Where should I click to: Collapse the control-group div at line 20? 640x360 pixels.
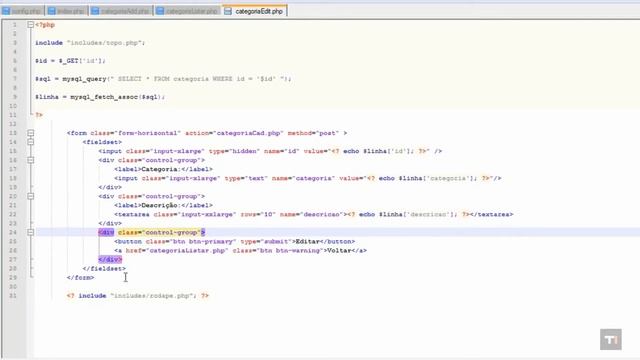[31, 196]
